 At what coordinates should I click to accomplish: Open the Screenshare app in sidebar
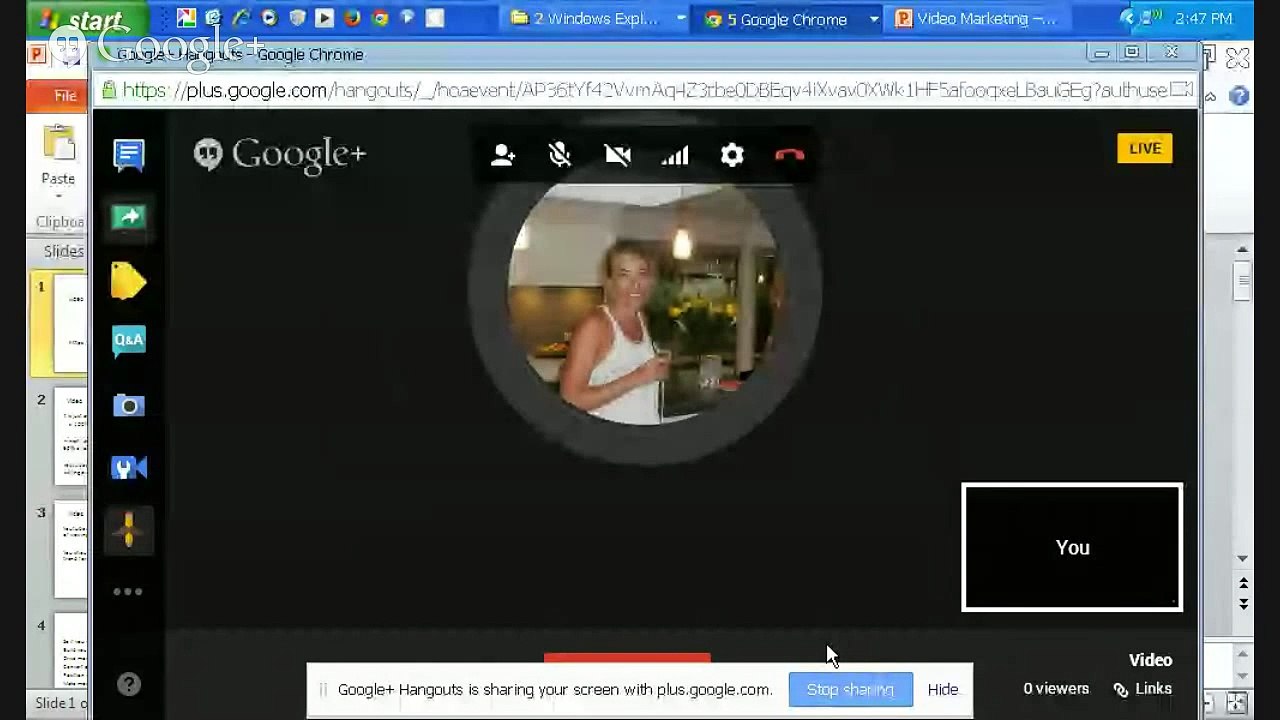click(x=129, y=217)
